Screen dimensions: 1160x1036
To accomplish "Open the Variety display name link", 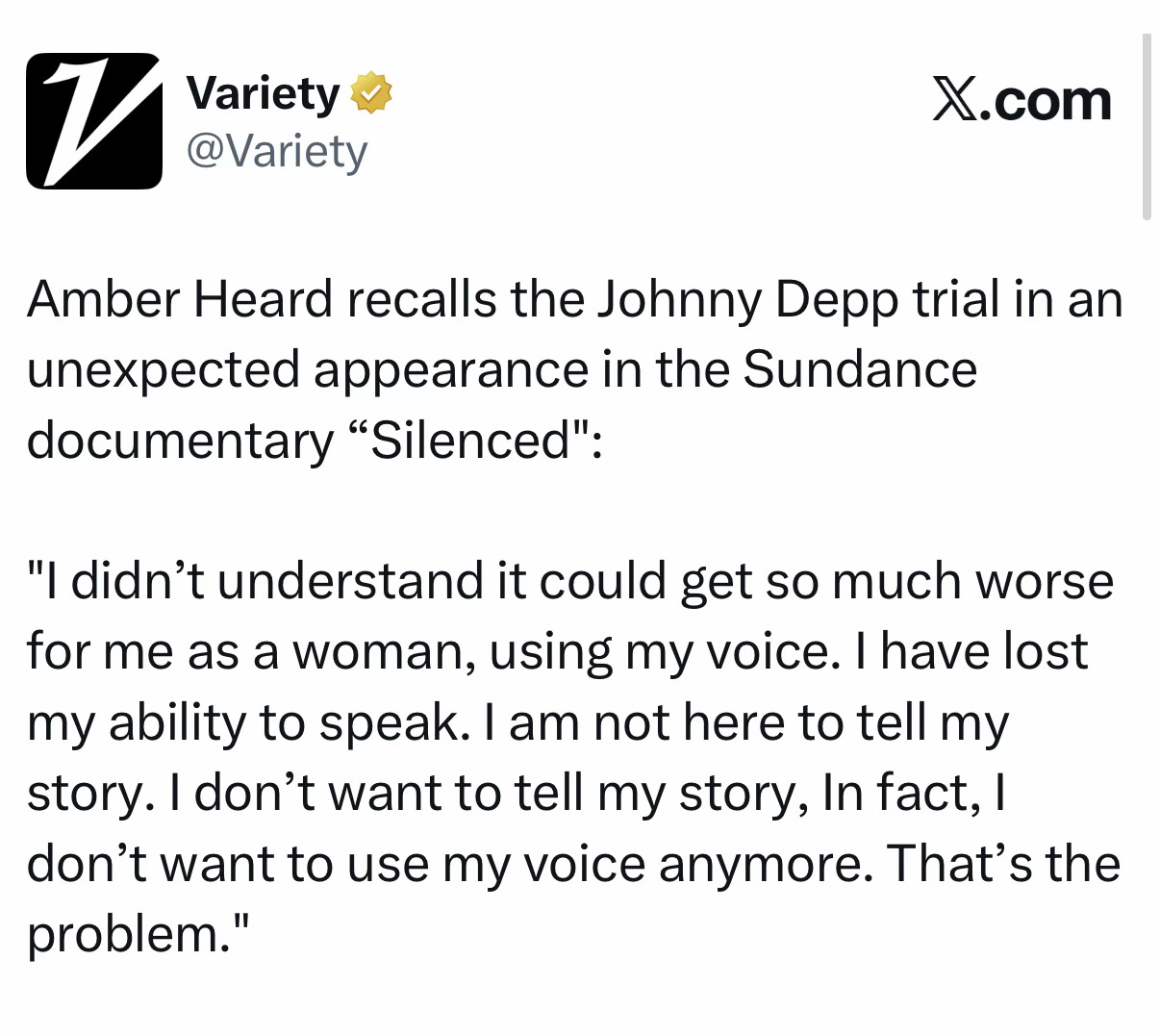I will pos(263,93).
